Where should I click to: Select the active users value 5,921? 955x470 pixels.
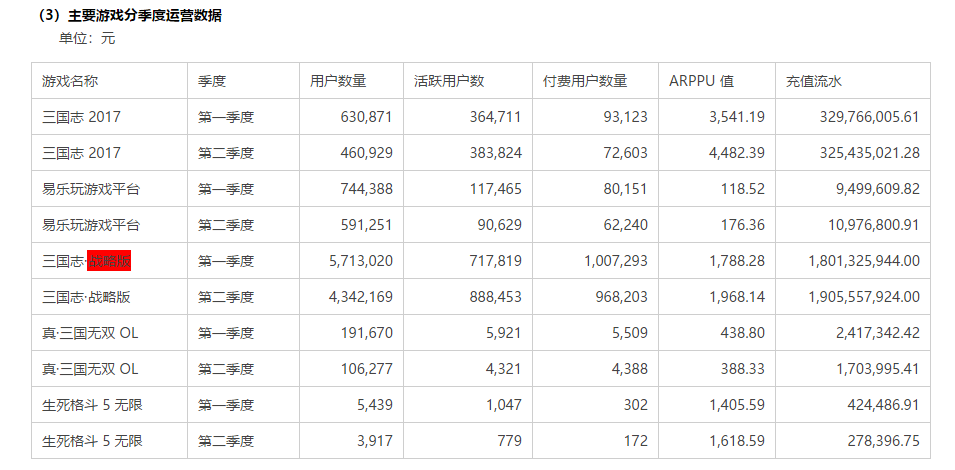pos(504,334)
